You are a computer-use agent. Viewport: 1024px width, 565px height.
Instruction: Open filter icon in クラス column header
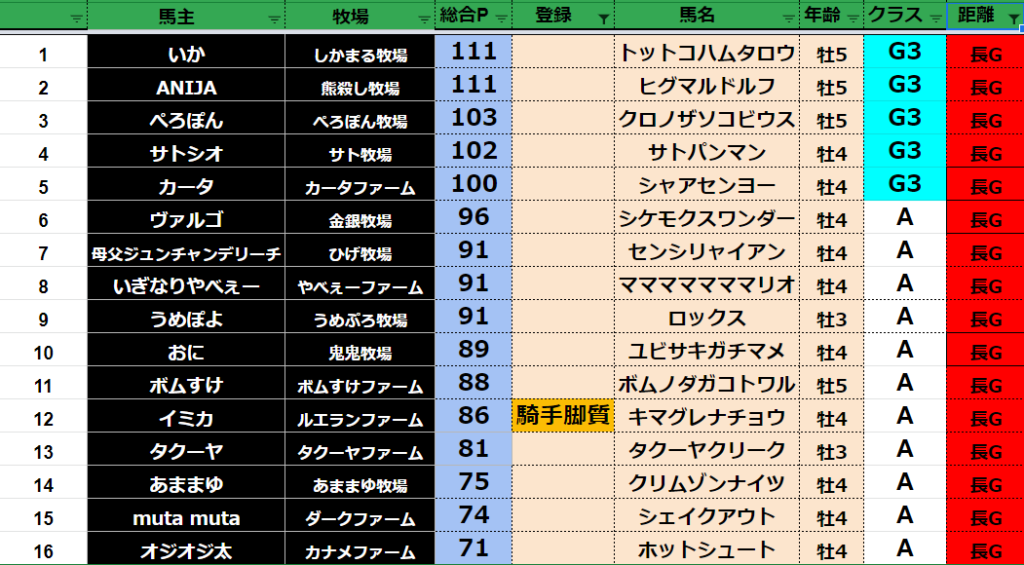(935, 18)
